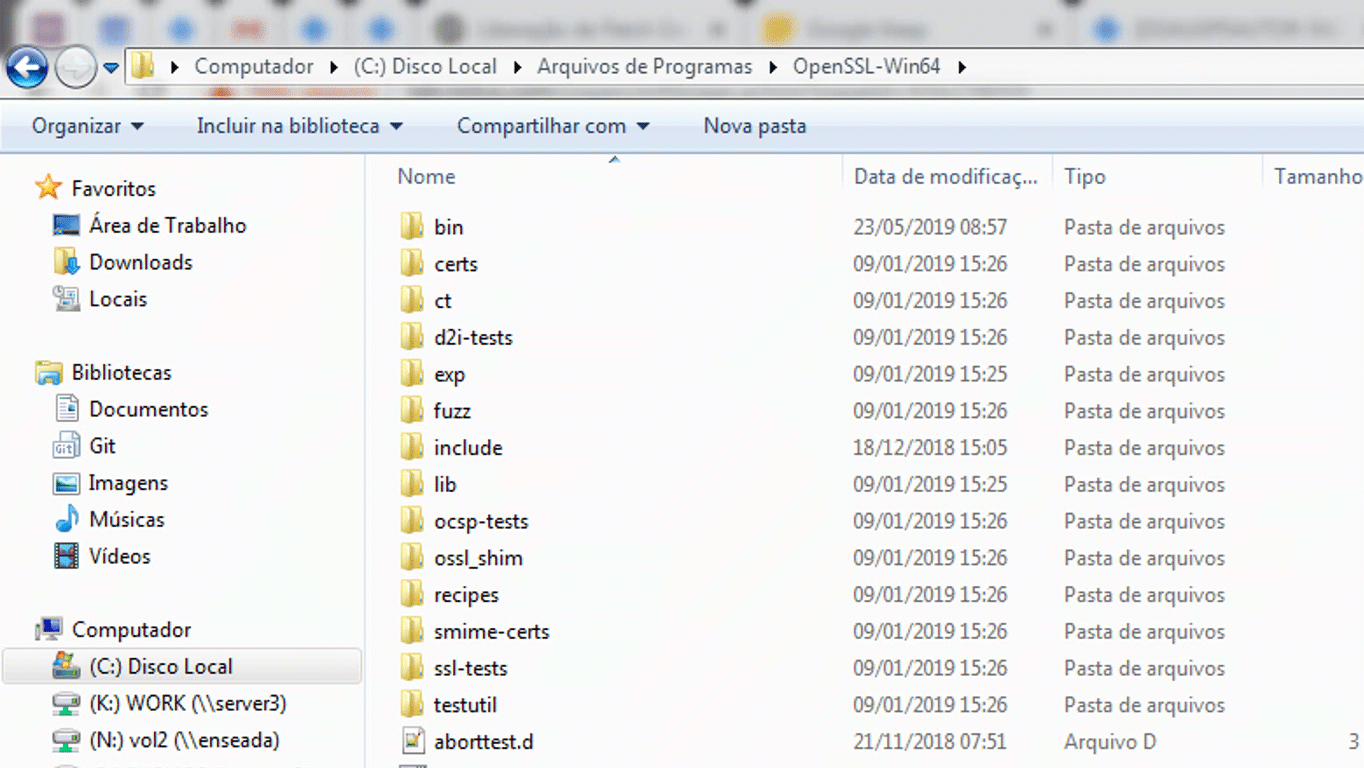
Task: Click the Favoritos star icon
Action: click(x=49, y=188)
